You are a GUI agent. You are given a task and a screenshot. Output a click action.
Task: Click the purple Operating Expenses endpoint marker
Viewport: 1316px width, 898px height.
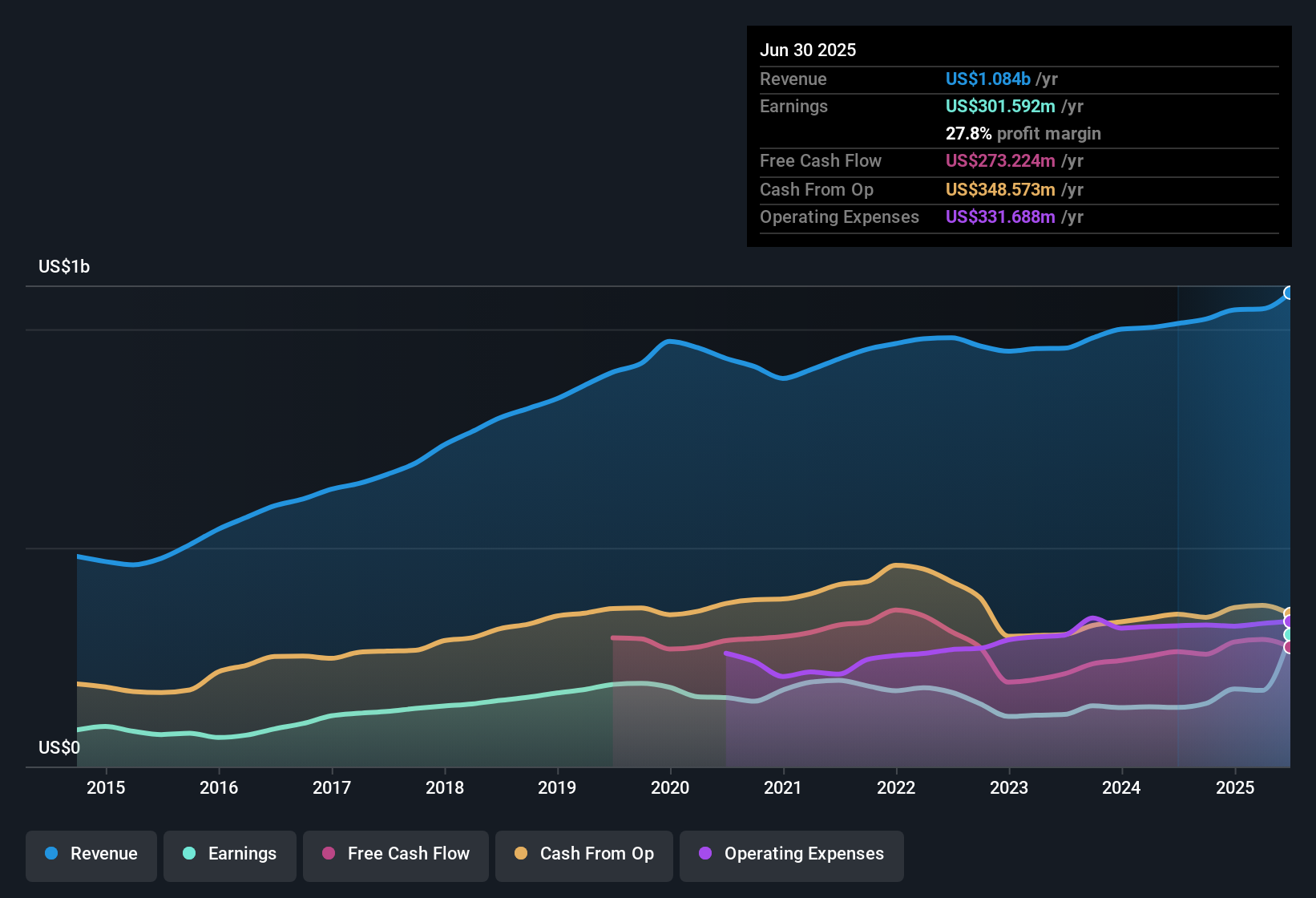(x=1289, y=620)
